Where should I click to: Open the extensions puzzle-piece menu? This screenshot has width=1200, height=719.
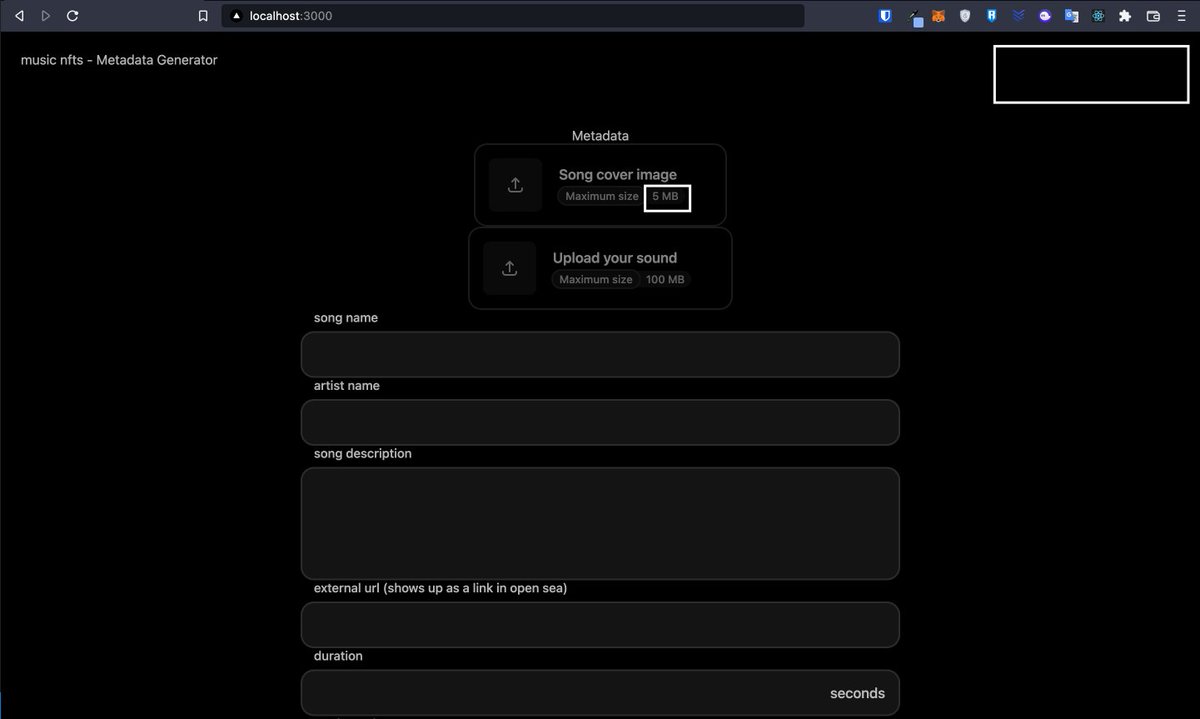(x=1125, y=16)
